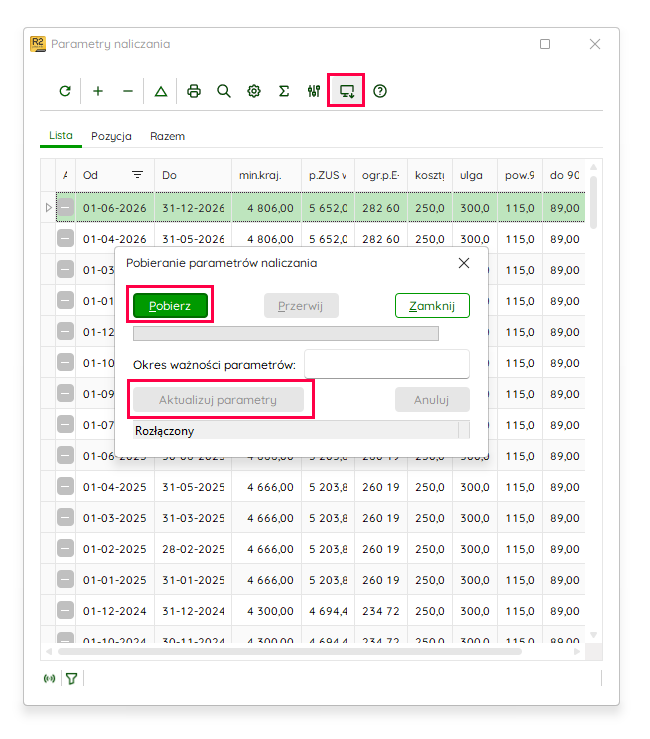The image size is (650, 739).
Task: Open settings gear icon in toolbar
Action: click(x=254, y=91)
